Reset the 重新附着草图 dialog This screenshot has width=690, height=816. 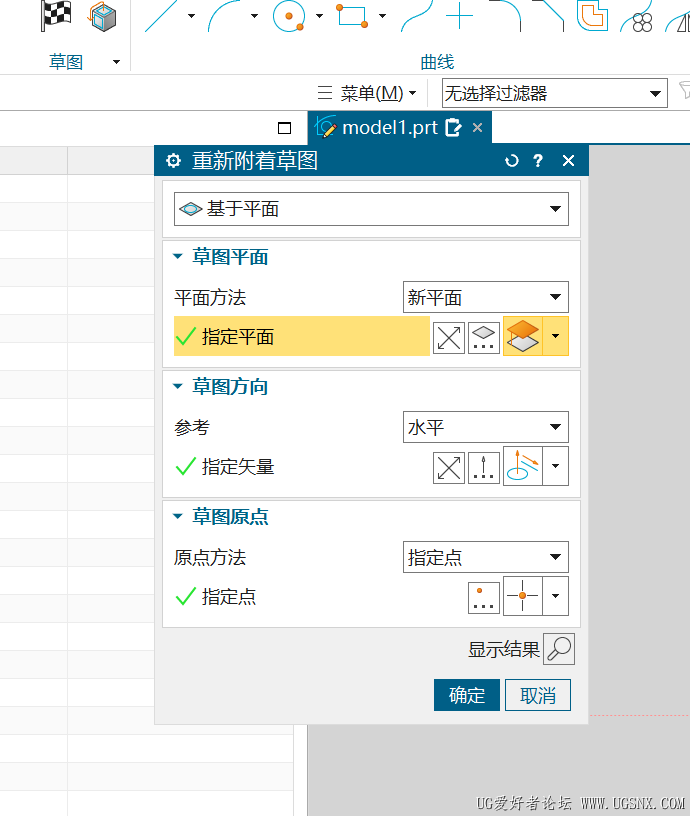pos(512,161)
